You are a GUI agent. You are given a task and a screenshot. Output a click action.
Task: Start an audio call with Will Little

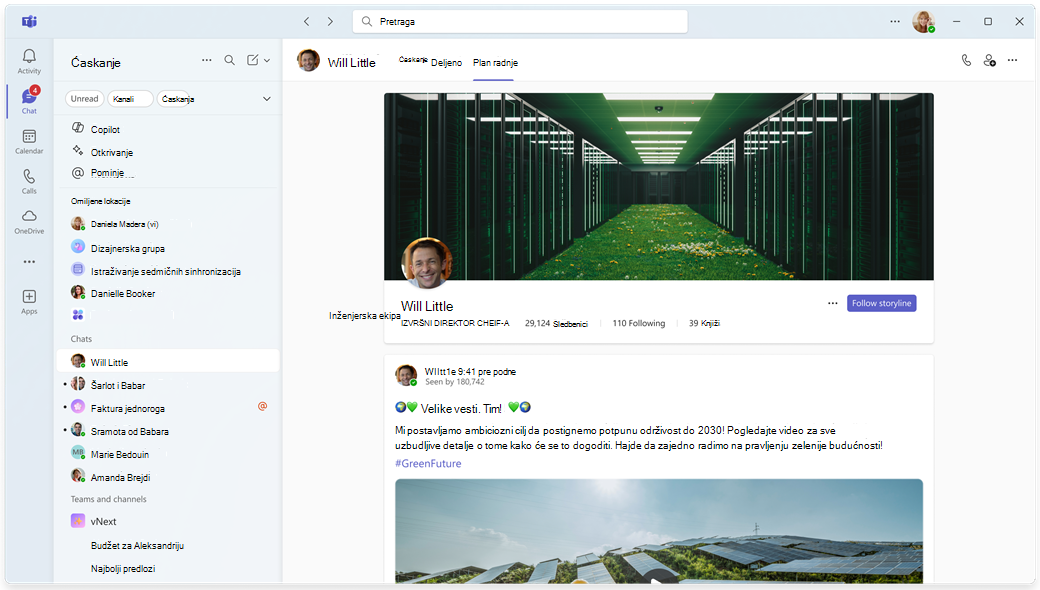point(966,60)
